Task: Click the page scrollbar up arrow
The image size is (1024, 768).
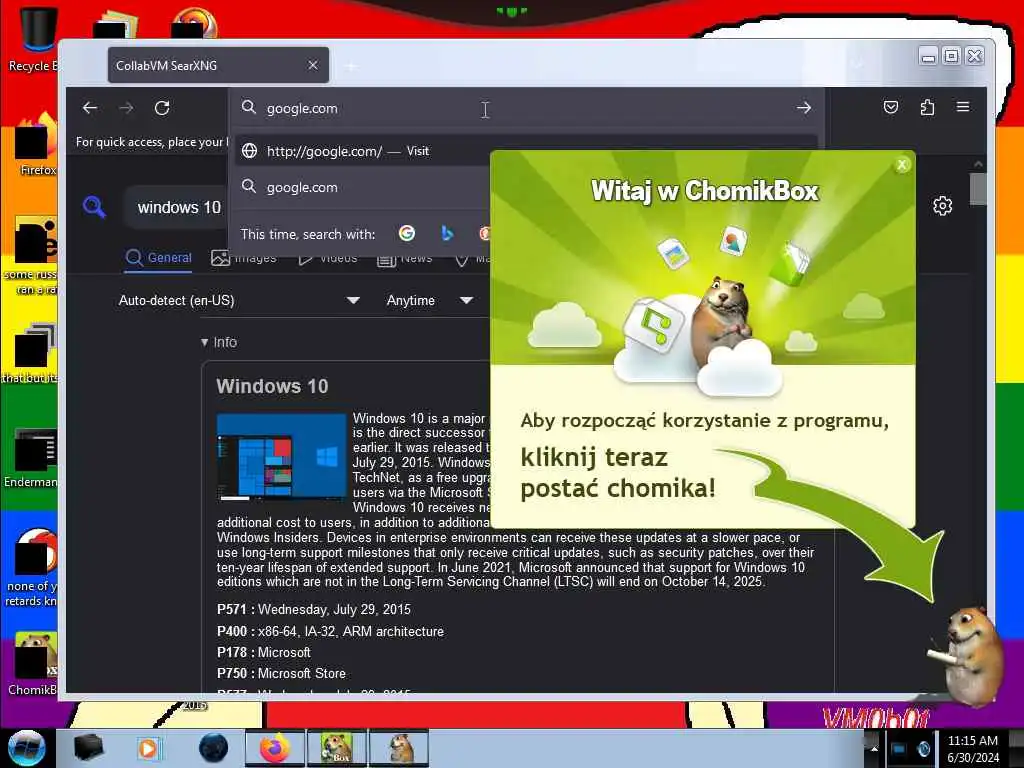Action: click(978, 164)
